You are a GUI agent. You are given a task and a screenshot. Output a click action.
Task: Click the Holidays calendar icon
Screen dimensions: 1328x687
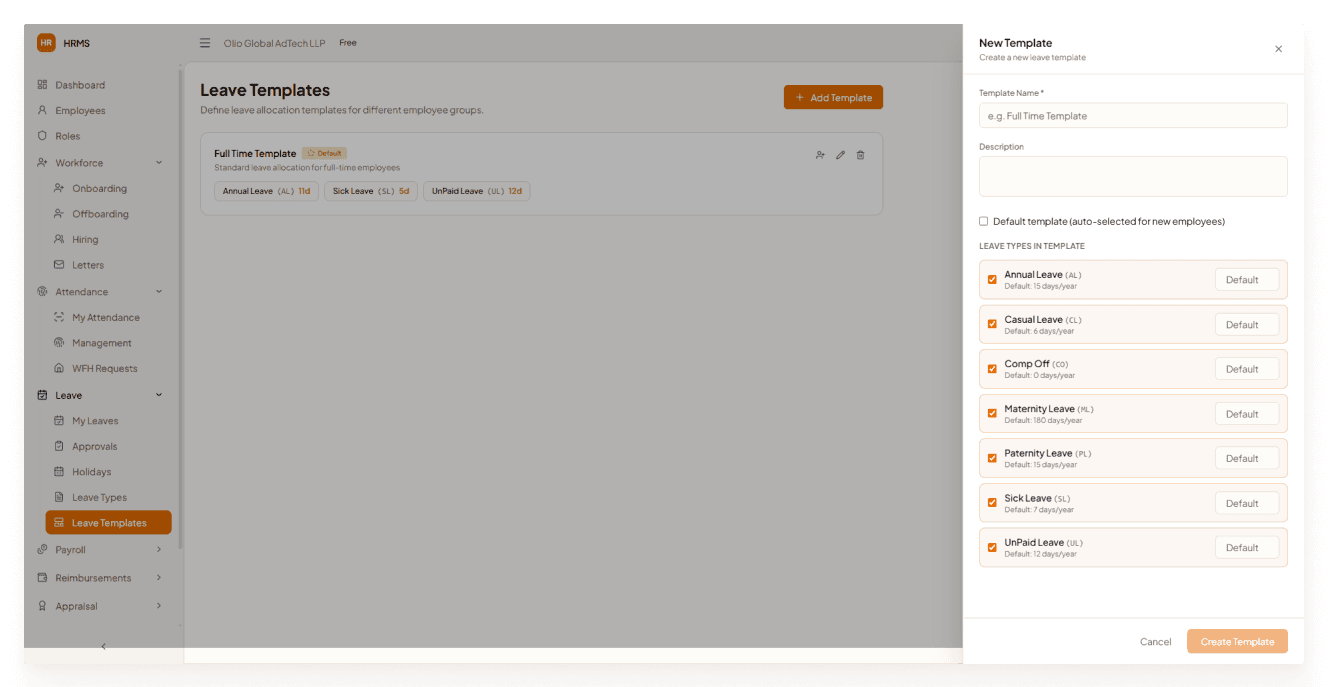[x=59, y=472]
